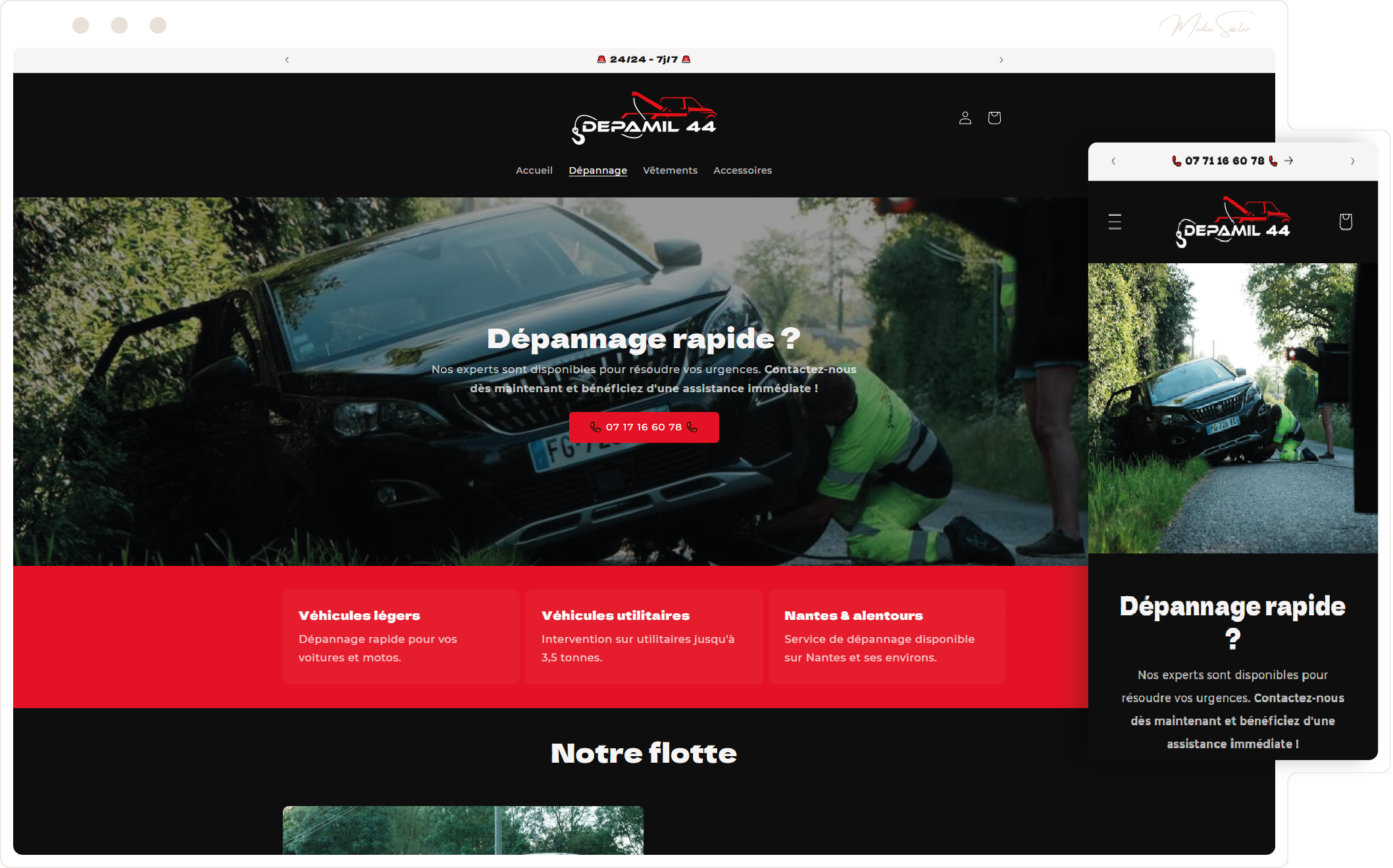This screenshot has width=1393, height=868.
Task: Click the Véhicules utilitaires card
Action: [x=644, y=636]
